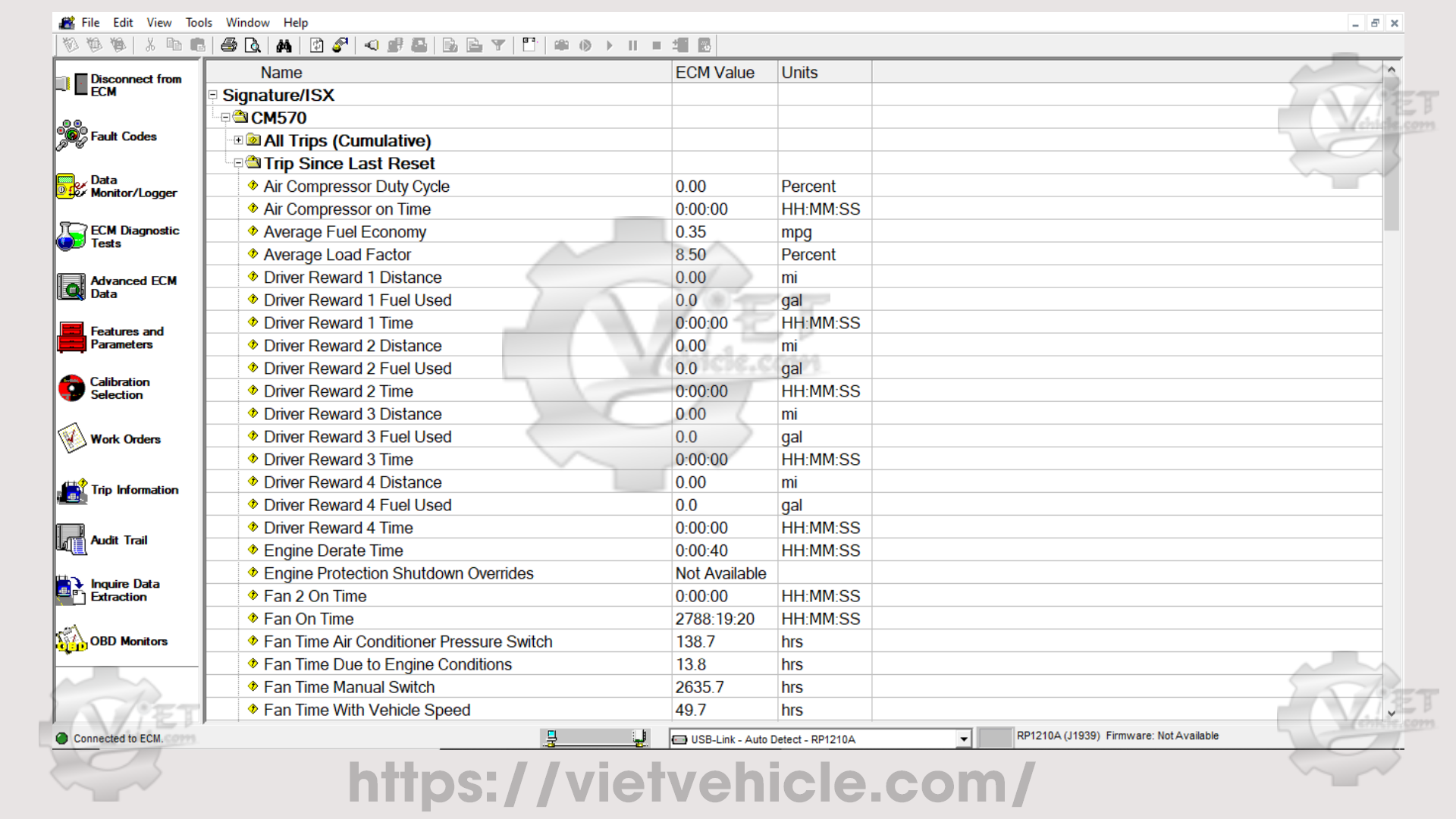This screenshot has height=819, width=1456.
Task: Click the Print toolbar icon
Action: pos(229,45)
